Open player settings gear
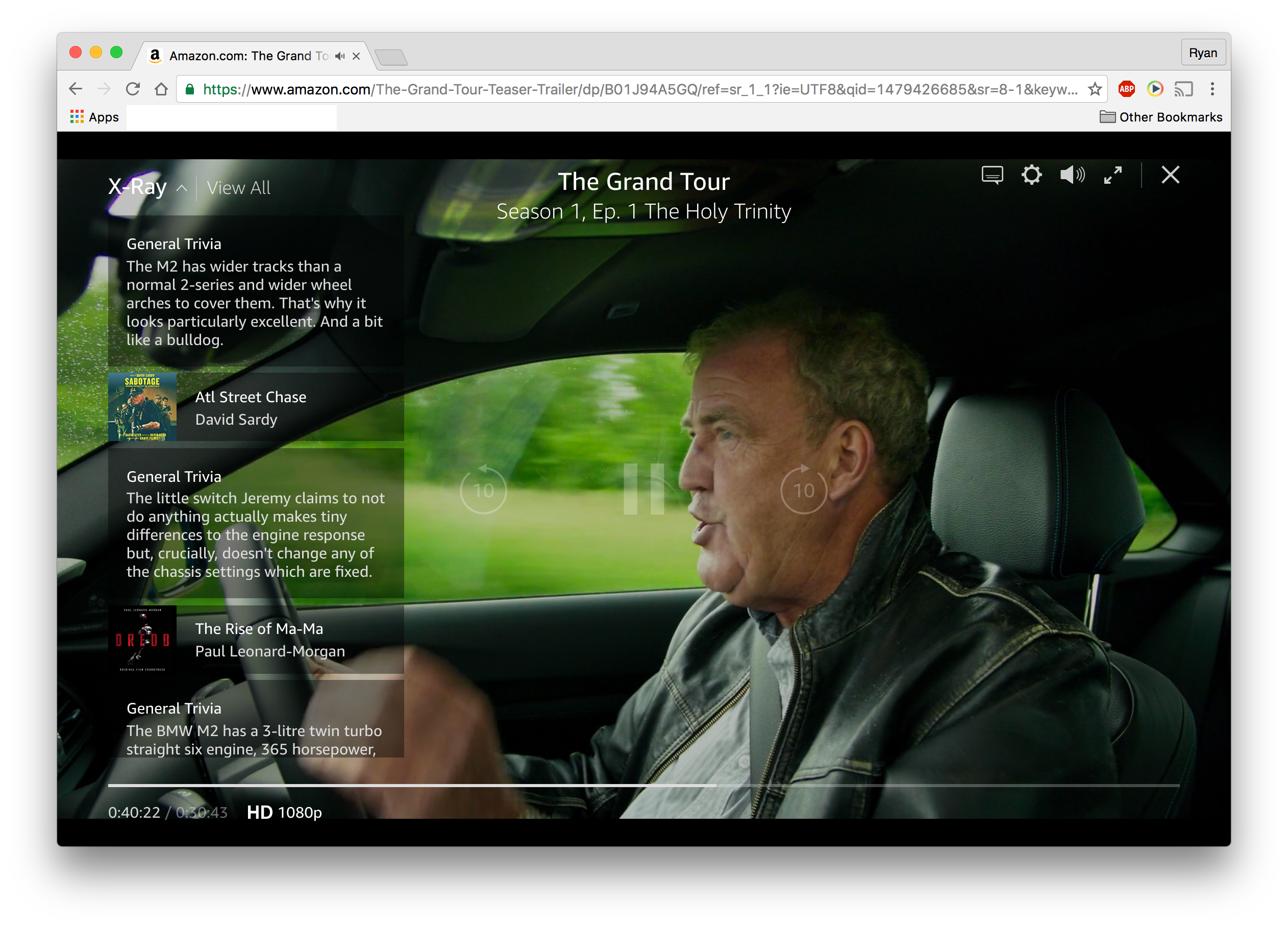 pos(1031,175)
